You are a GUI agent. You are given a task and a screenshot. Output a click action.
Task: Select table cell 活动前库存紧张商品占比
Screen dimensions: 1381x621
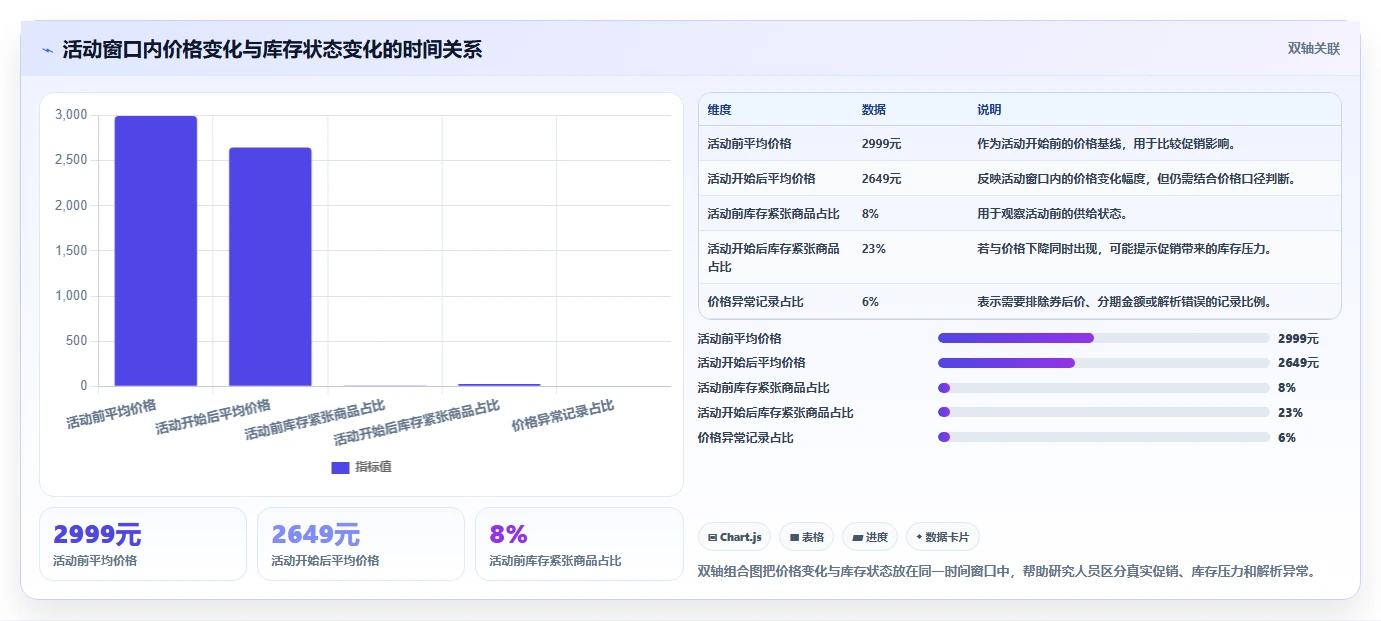(773, 214)
